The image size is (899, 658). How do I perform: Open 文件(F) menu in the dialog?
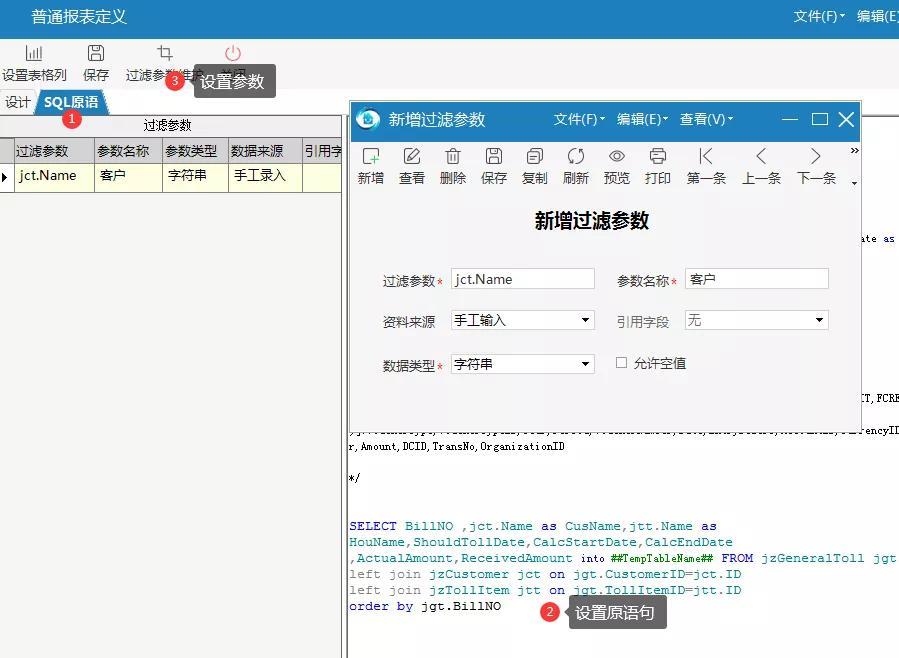click(x=579, y=119)
